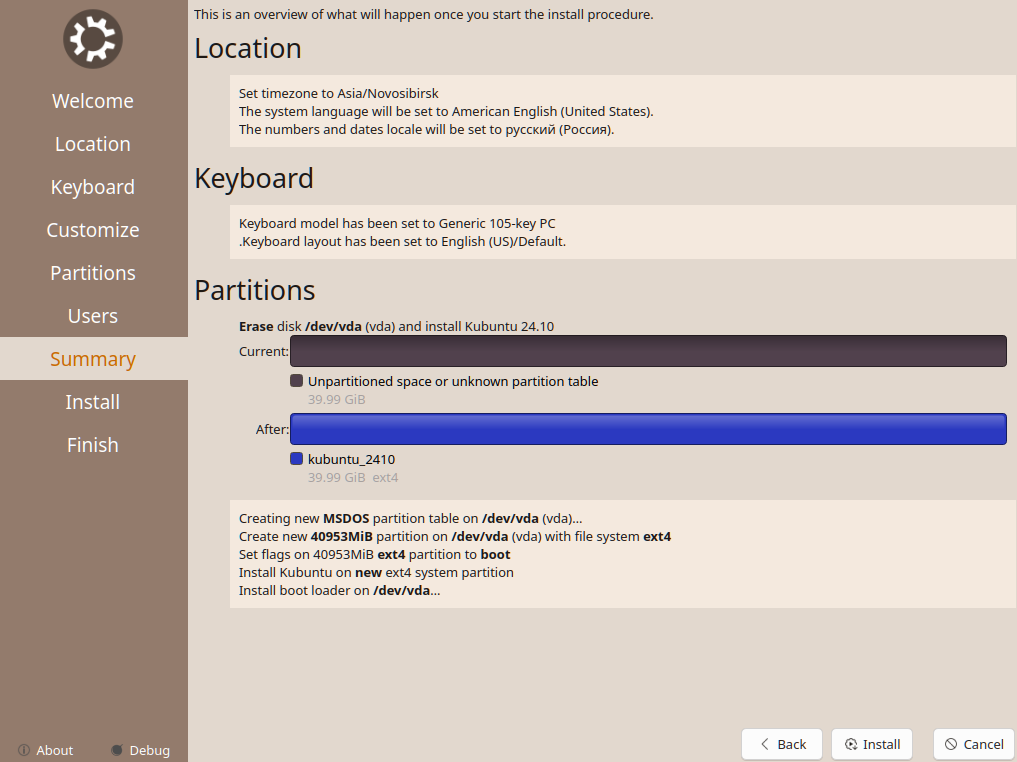Click the Kubuntu gear logo
The width and height of the screenshot is (1017, 762).
(93, 39)
